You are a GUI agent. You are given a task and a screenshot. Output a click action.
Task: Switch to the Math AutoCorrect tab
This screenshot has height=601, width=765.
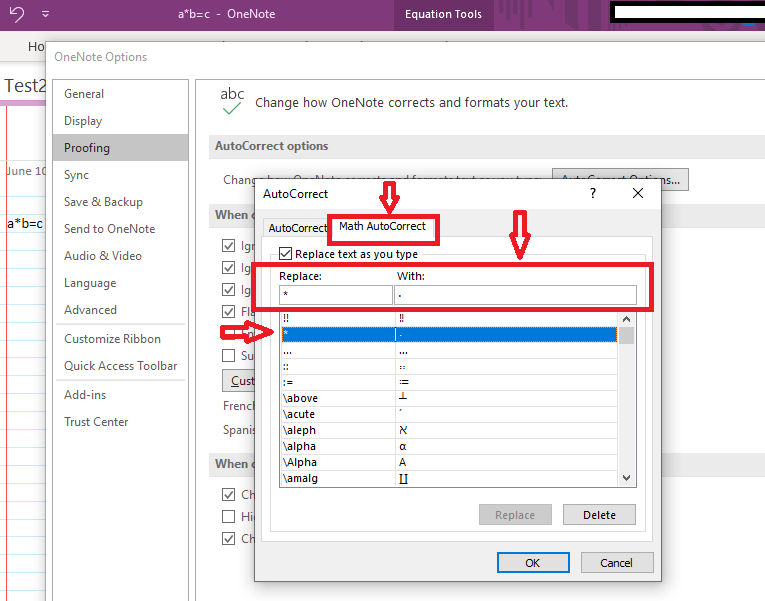coord(382,226)
